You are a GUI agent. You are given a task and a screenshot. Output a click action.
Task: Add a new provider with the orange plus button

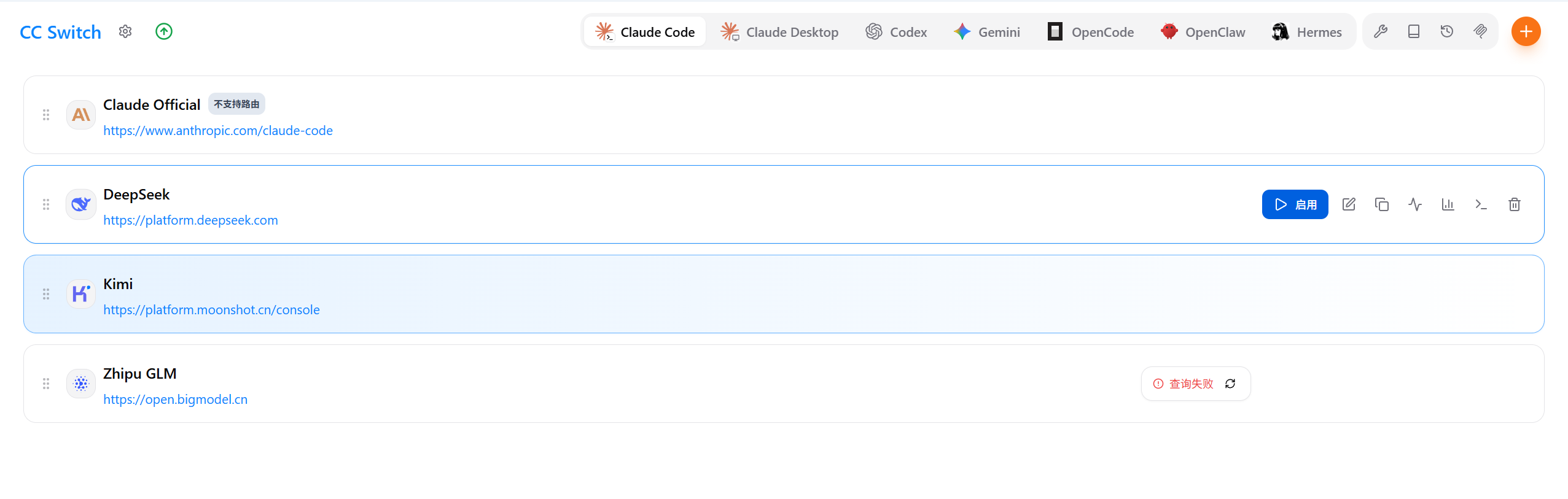point(1526,31)
